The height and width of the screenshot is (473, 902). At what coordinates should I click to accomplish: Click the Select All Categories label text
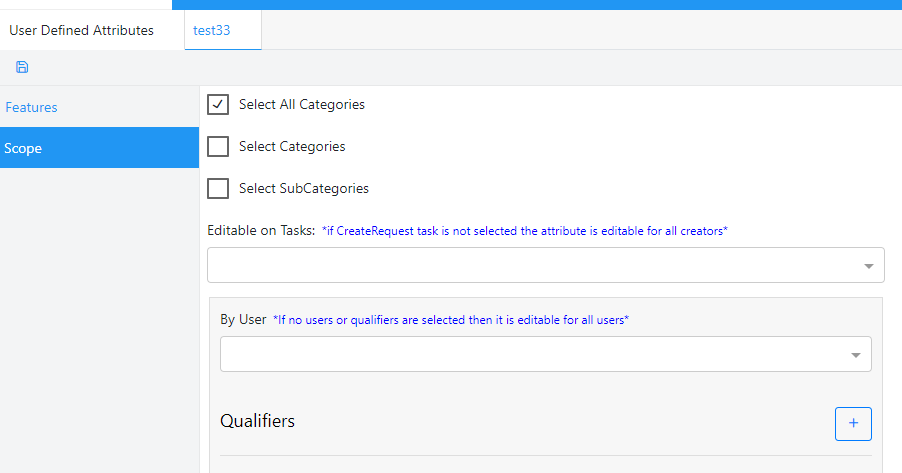click(x=301, y=104)
